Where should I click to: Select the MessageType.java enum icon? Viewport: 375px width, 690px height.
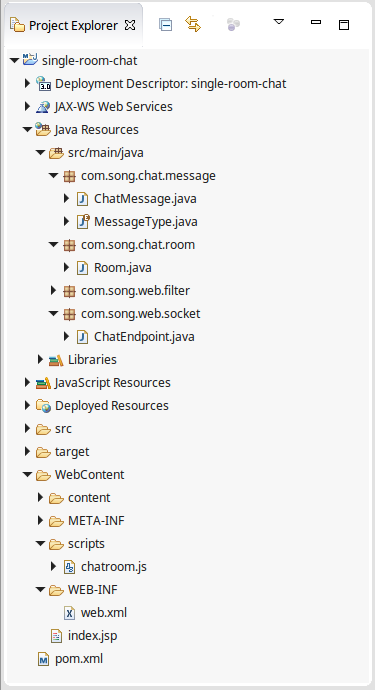point(83,221)
